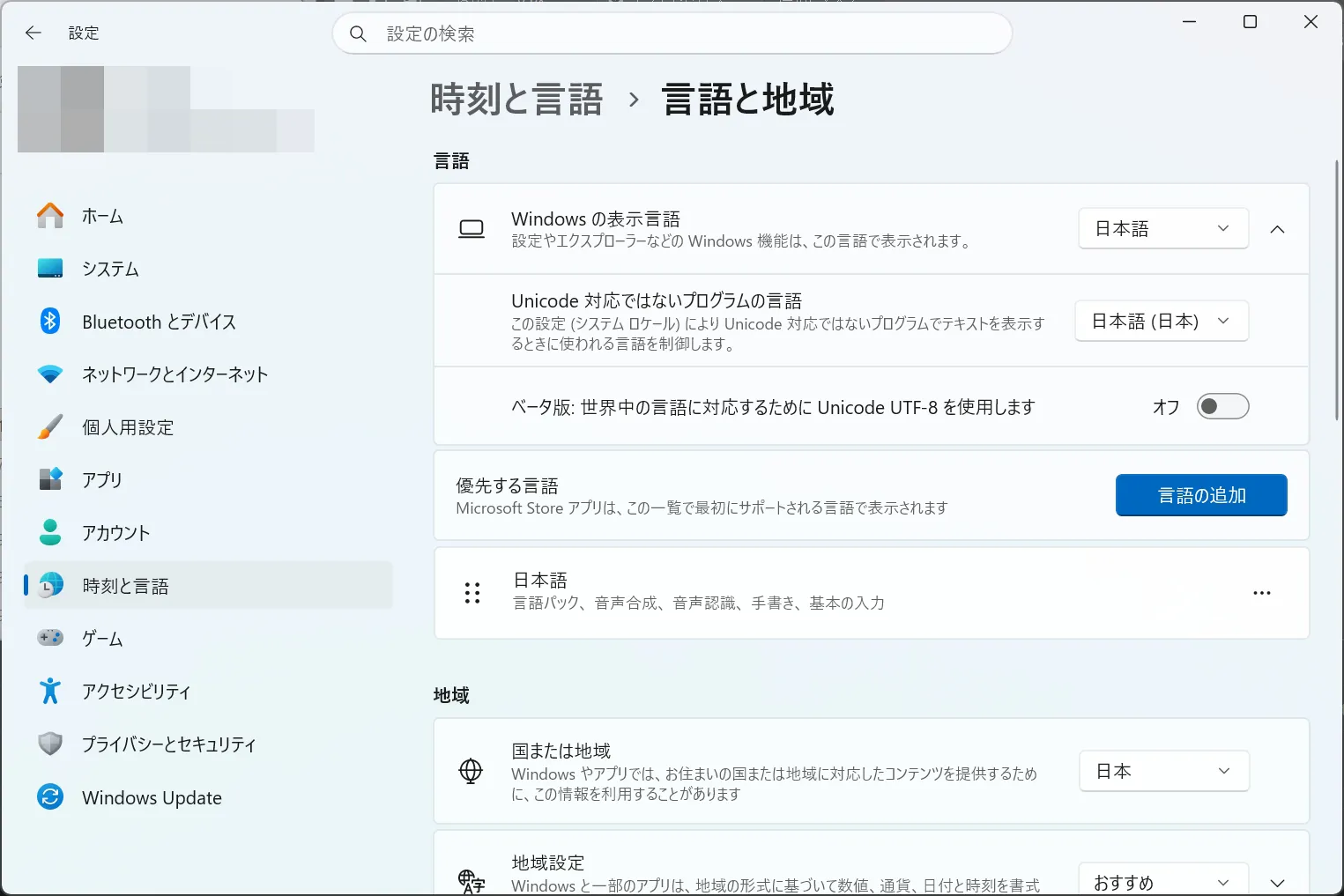Click the Apps icon in sidebar
Screen dimensions: 1344x896
(x=50, y=479)
